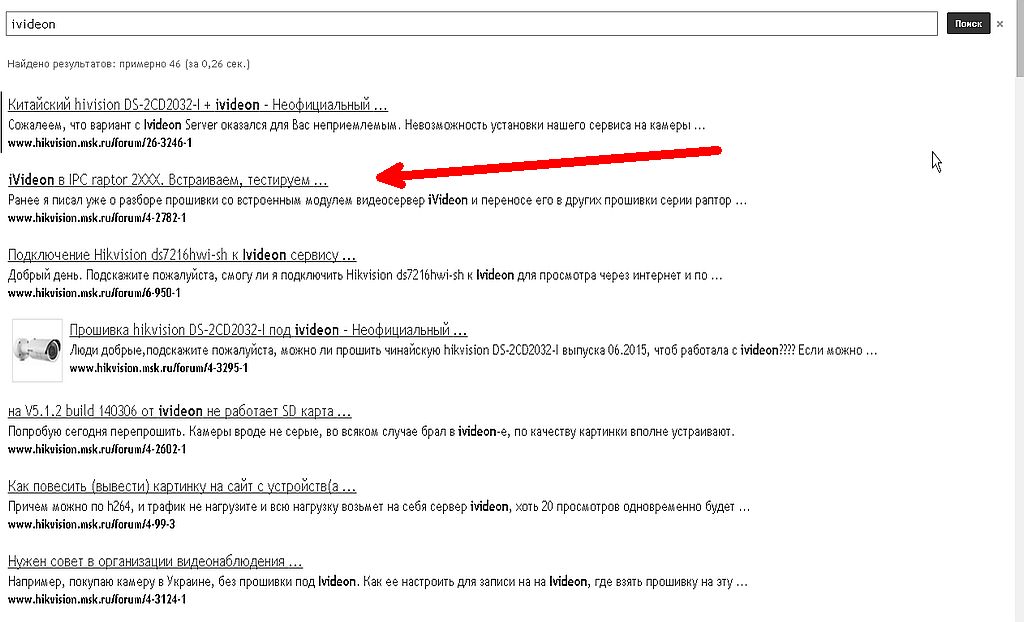The width and height of the screenshot is (1024, 622).
Task: Open result 'Прошивка hikvision DS-2CD2032-I под ivideon'
Action: coord(268,330)
